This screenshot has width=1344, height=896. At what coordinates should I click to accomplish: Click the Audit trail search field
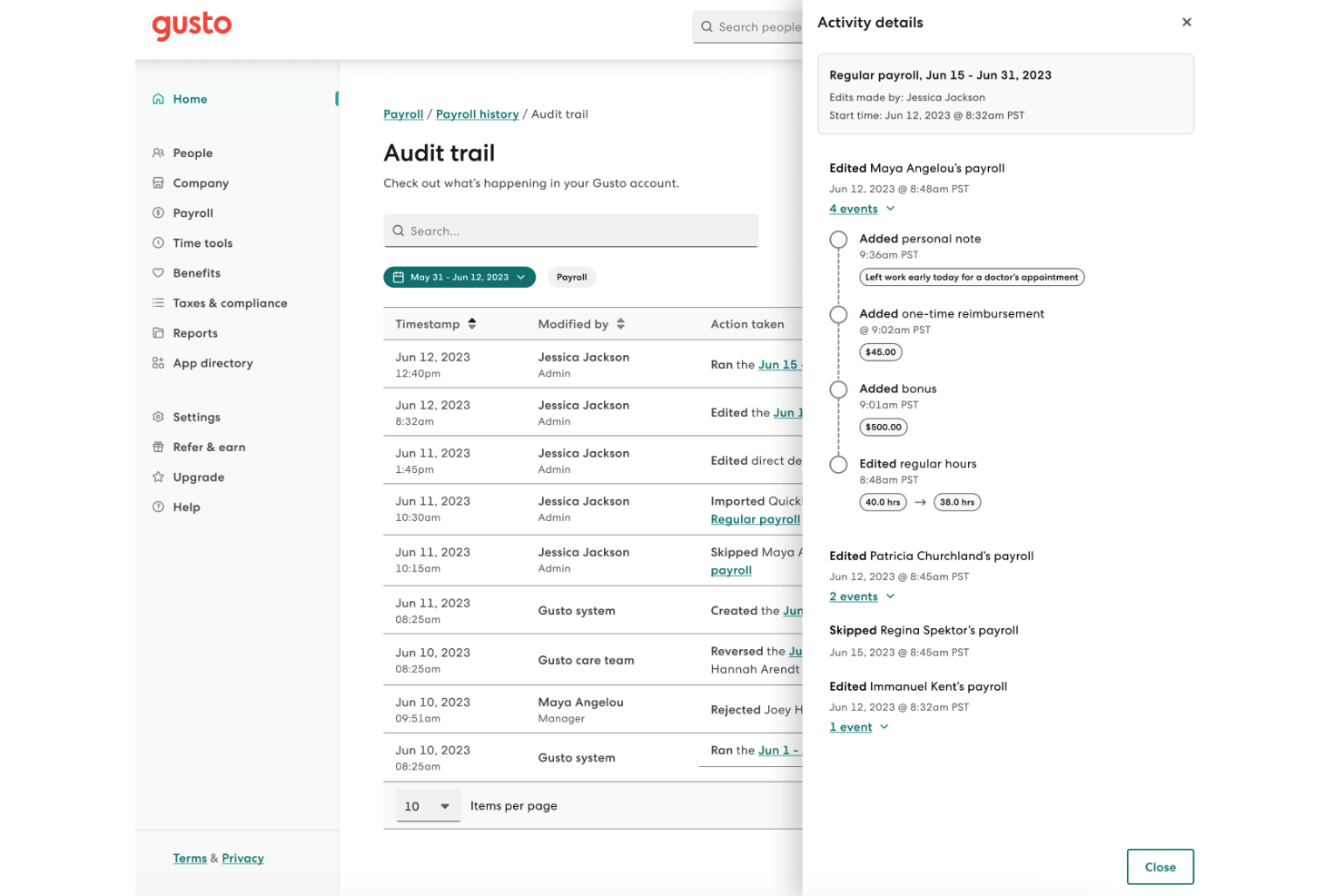tap(570, 231)
